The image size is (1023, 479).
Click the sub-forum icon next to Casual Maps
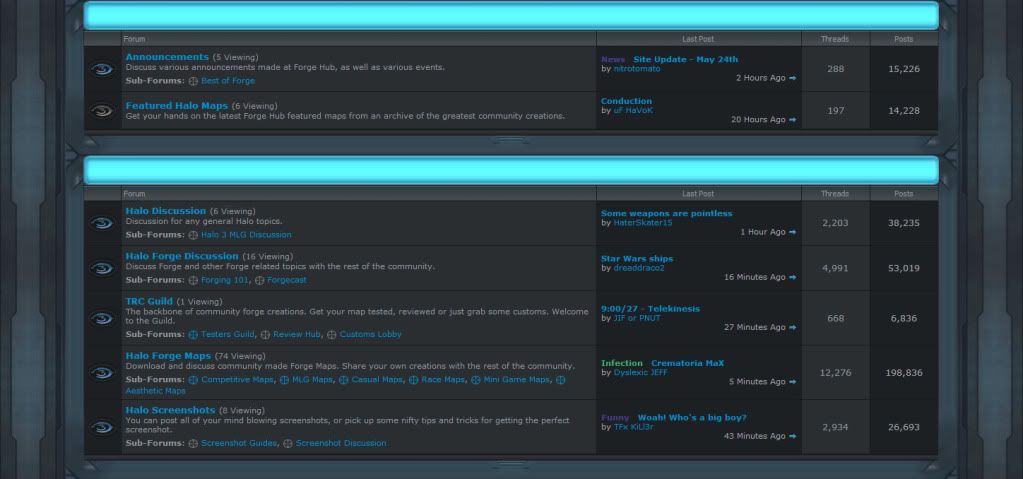click(x=344, y=380)
